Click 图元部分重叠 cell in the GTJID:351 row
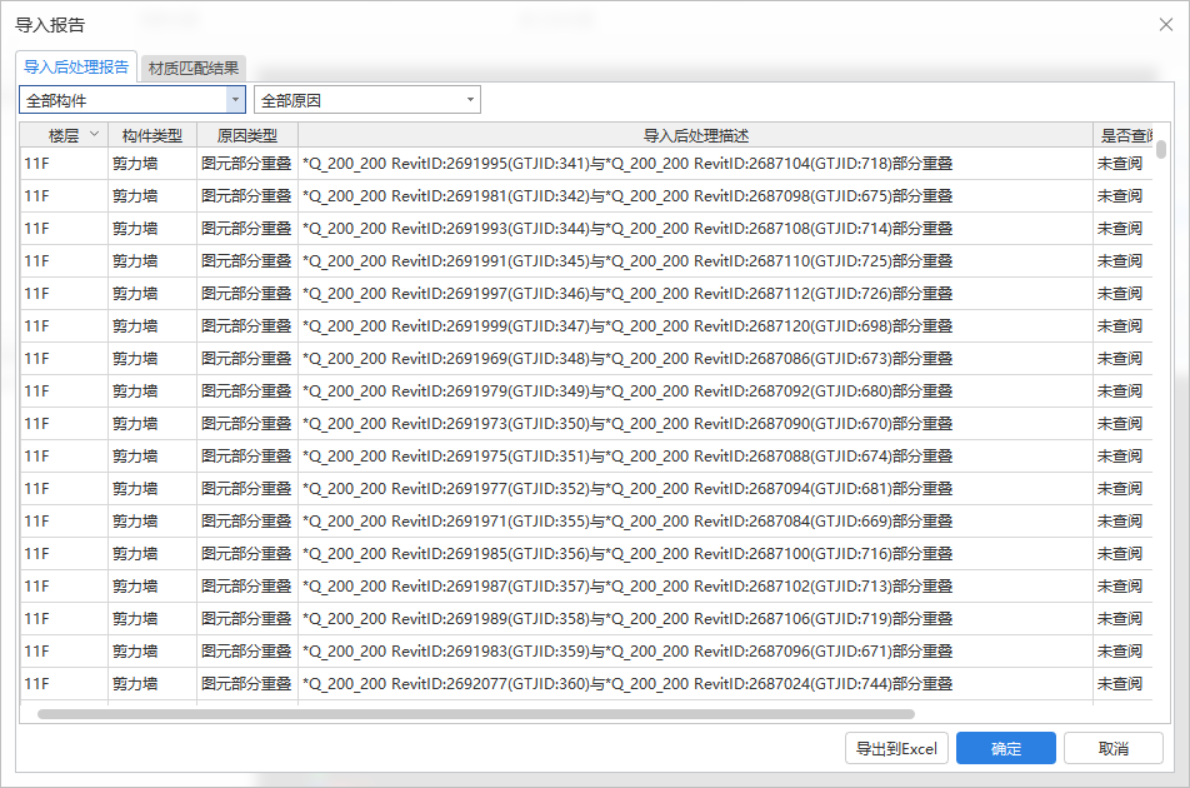Screen dimensions: 1190x788 [x=247, y=456]
